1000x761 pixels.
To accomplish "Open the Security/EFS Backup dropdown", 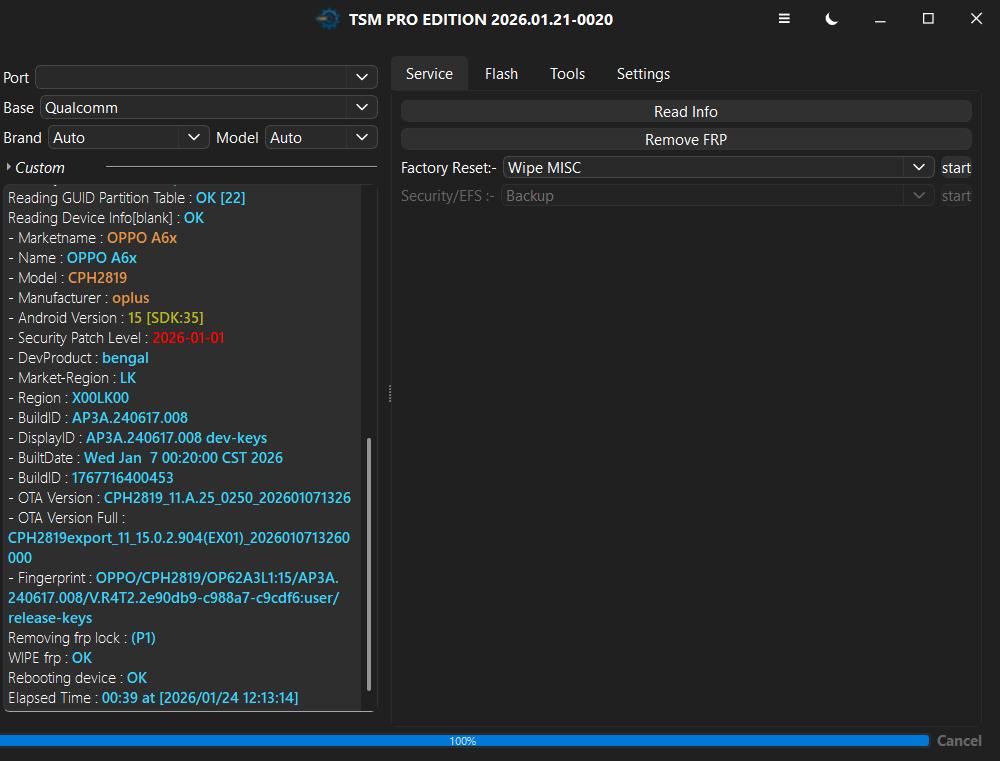I will [x=717, y=195].
